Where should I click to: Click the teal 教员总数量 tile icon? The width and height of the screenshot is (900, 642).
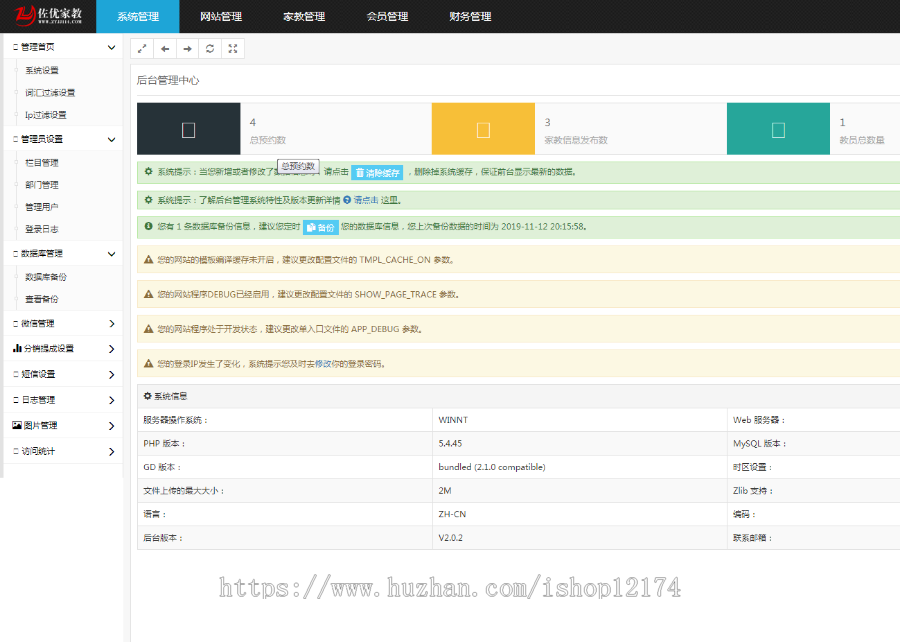click(778, 130)
